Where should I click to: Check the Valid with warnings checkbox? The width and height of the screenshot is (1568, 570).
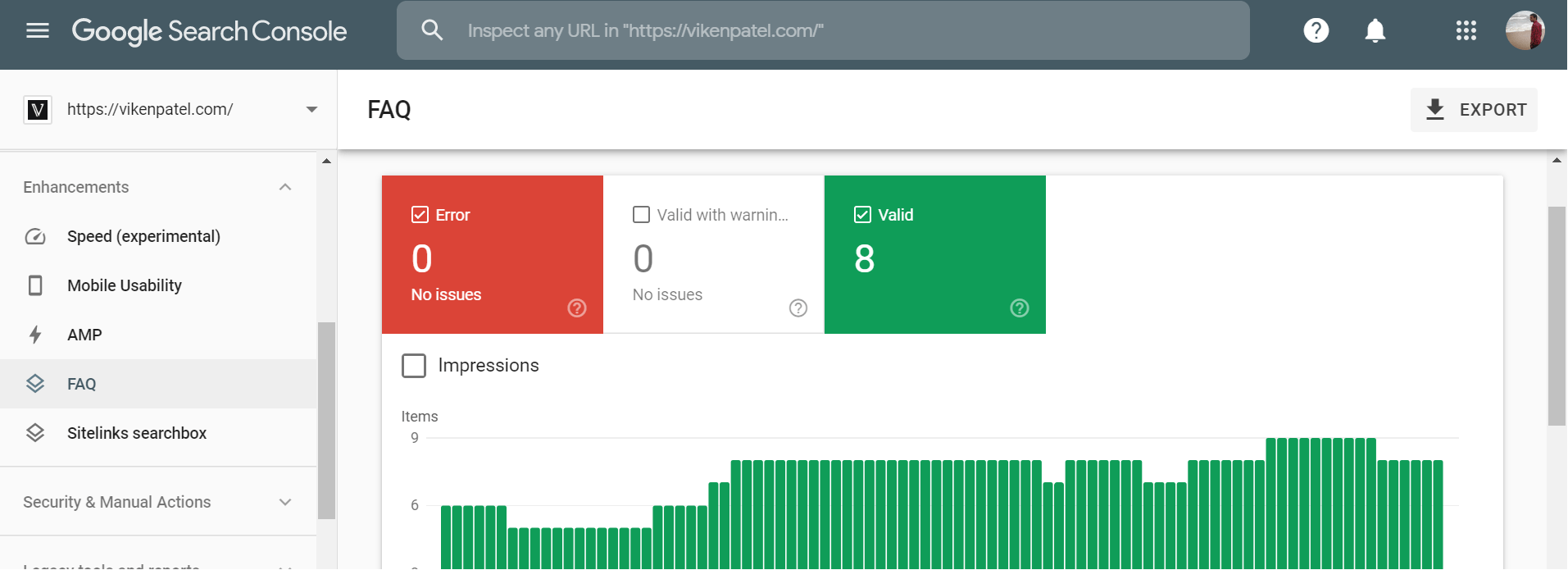point(641,215)
